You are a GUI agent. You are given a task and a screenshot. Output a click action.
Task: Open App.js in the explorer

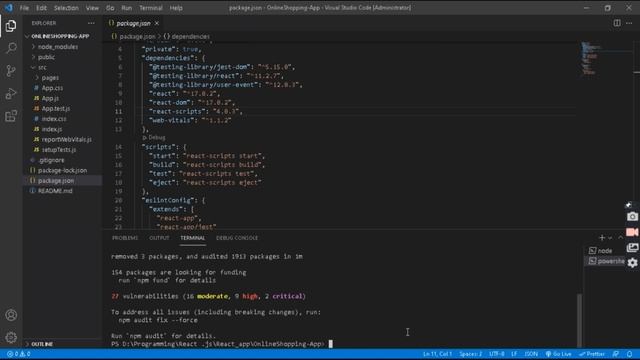coord(50,98)
